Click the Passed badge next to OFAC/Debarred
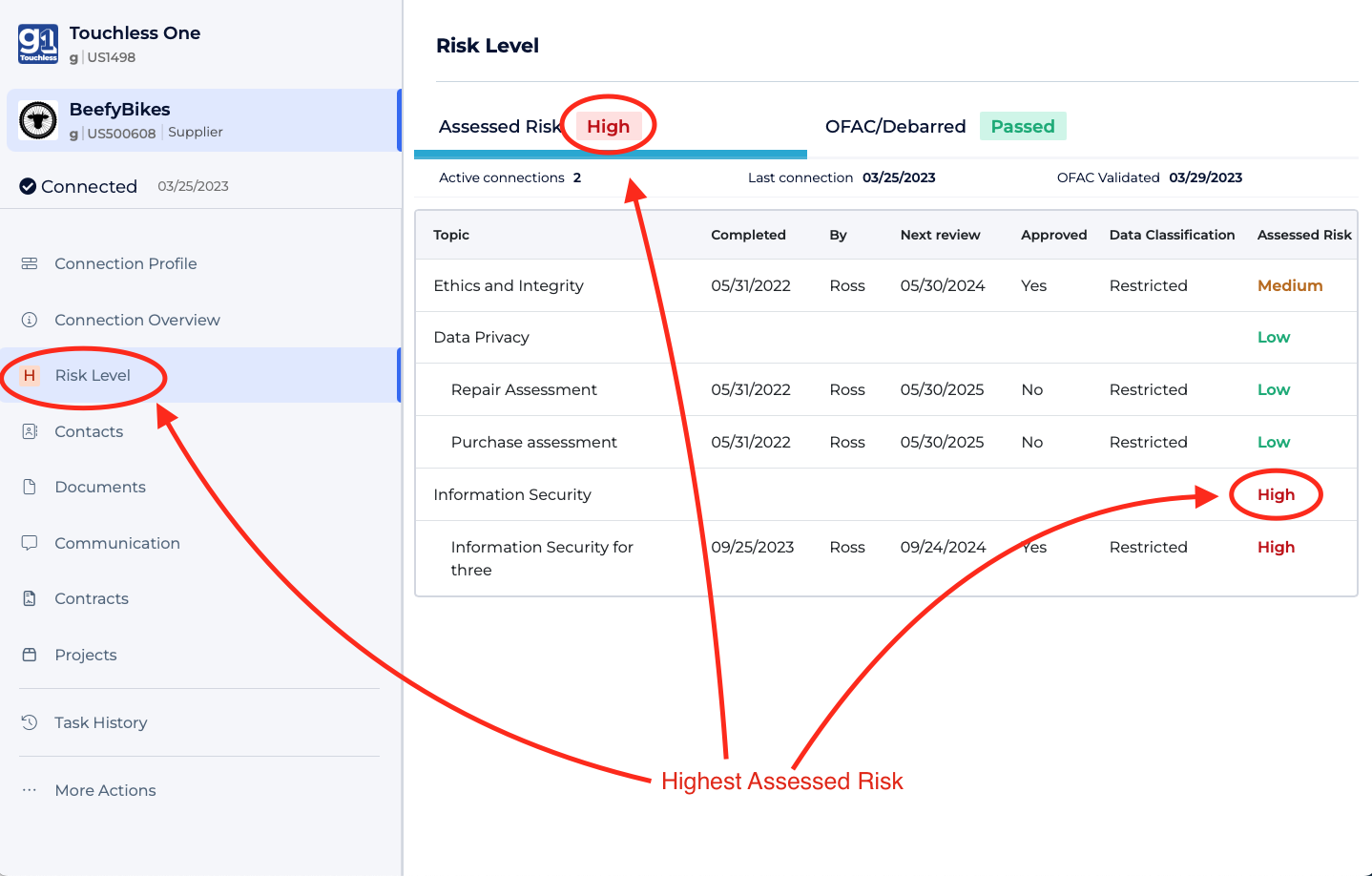 (1023, 125)
